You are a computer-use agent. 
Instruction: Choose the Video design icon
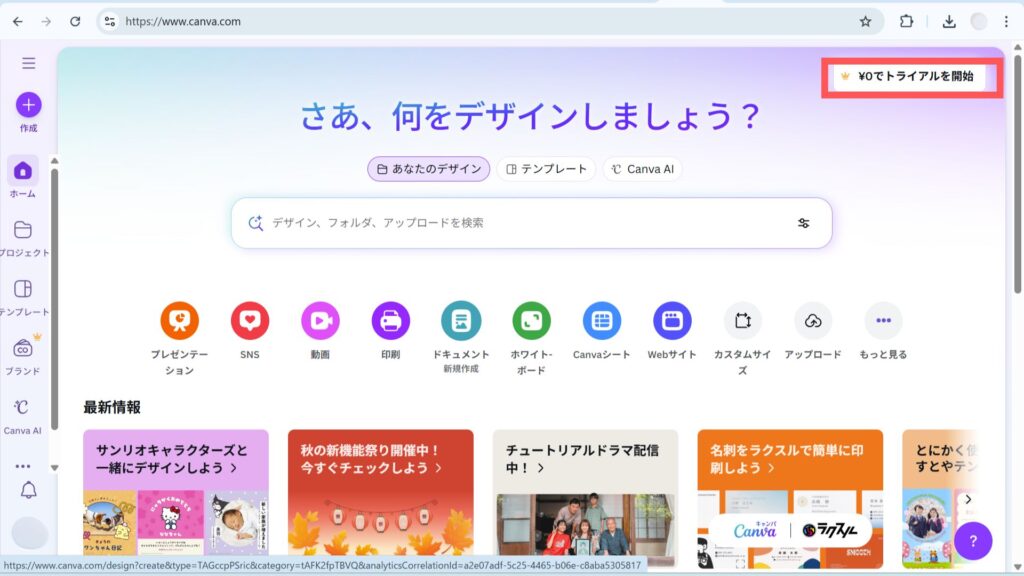[x=320, y=321]
